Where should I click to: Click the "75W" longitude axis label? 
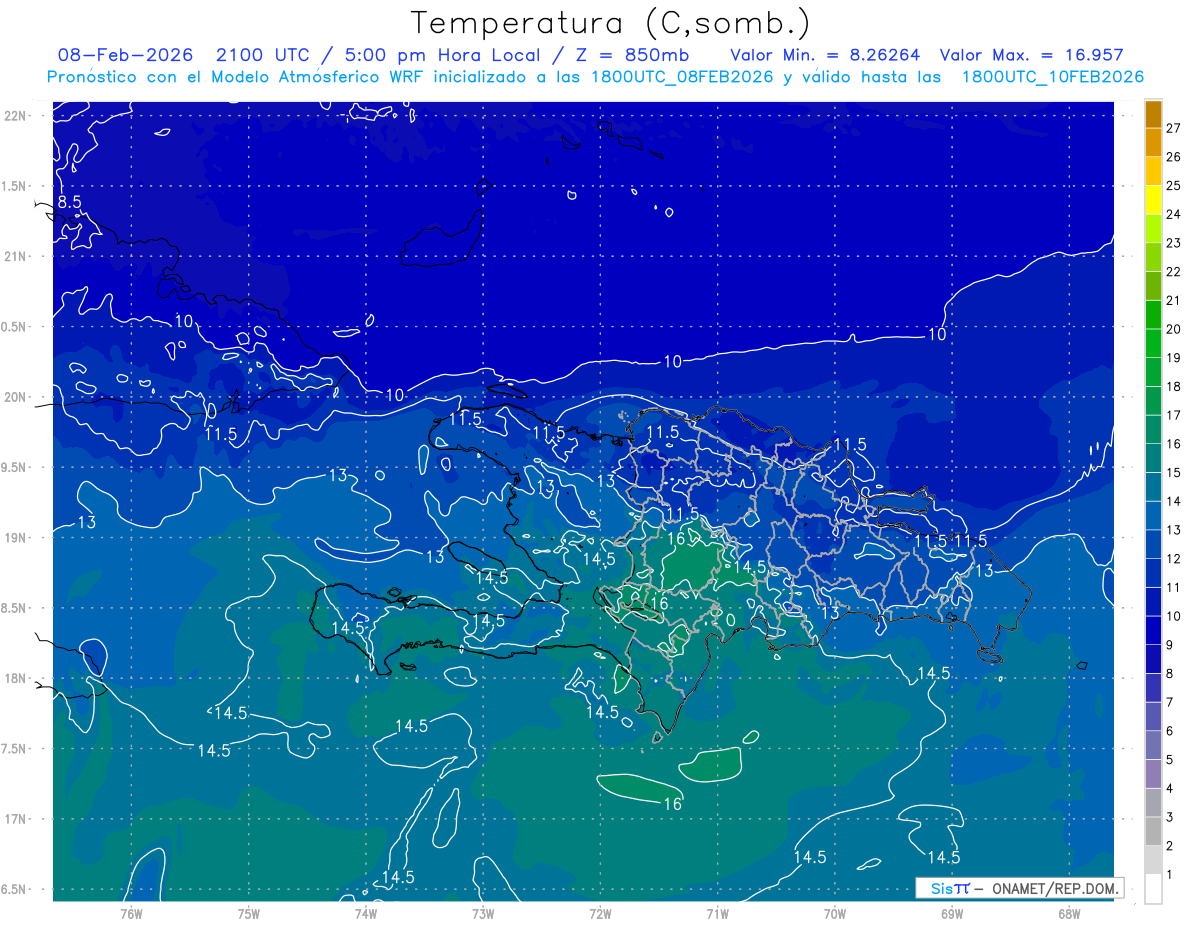[248, 914]
